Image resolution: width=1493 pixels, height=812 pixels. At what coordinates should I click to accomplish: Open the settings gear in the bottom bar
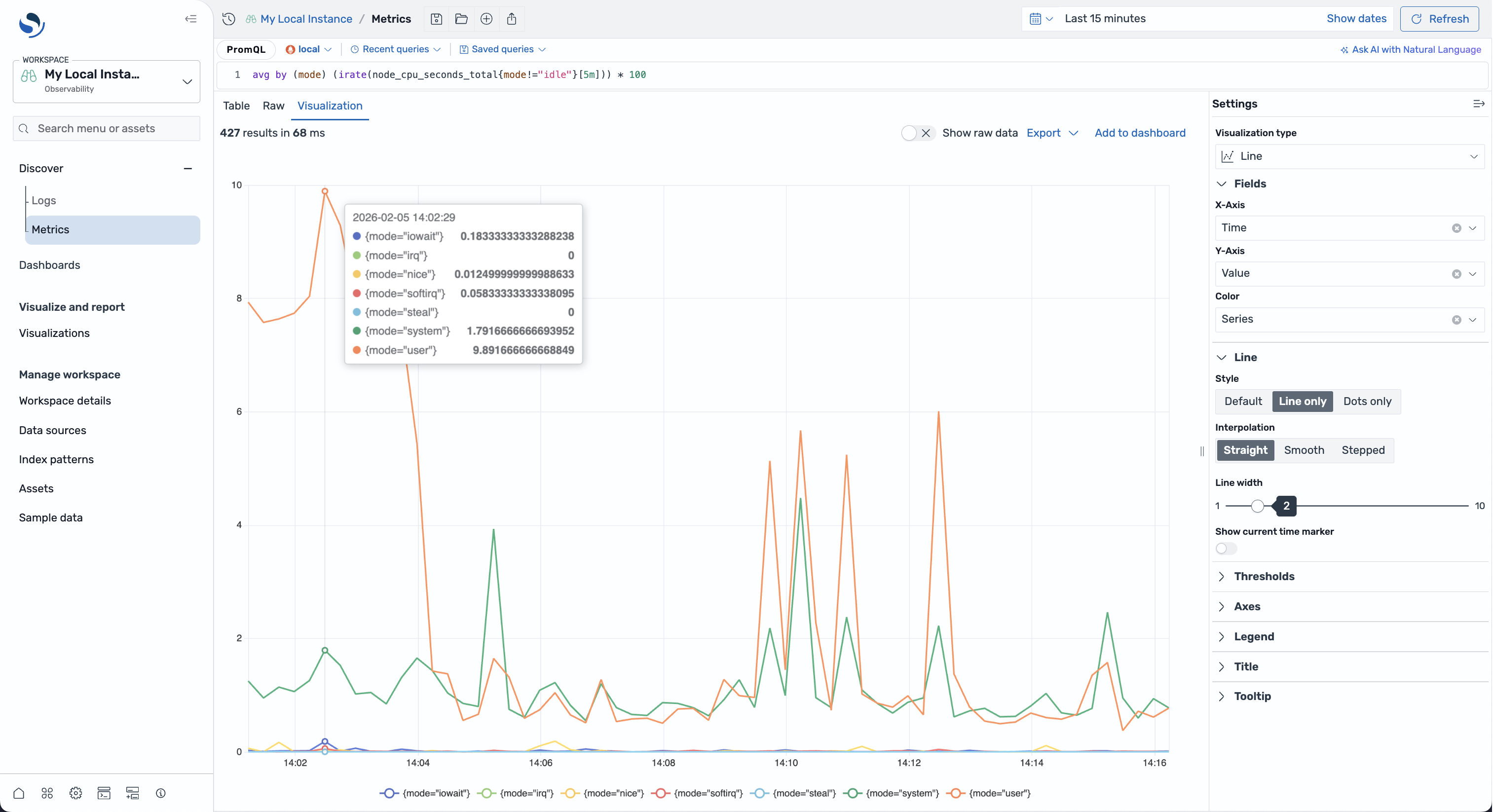(75, 793)
